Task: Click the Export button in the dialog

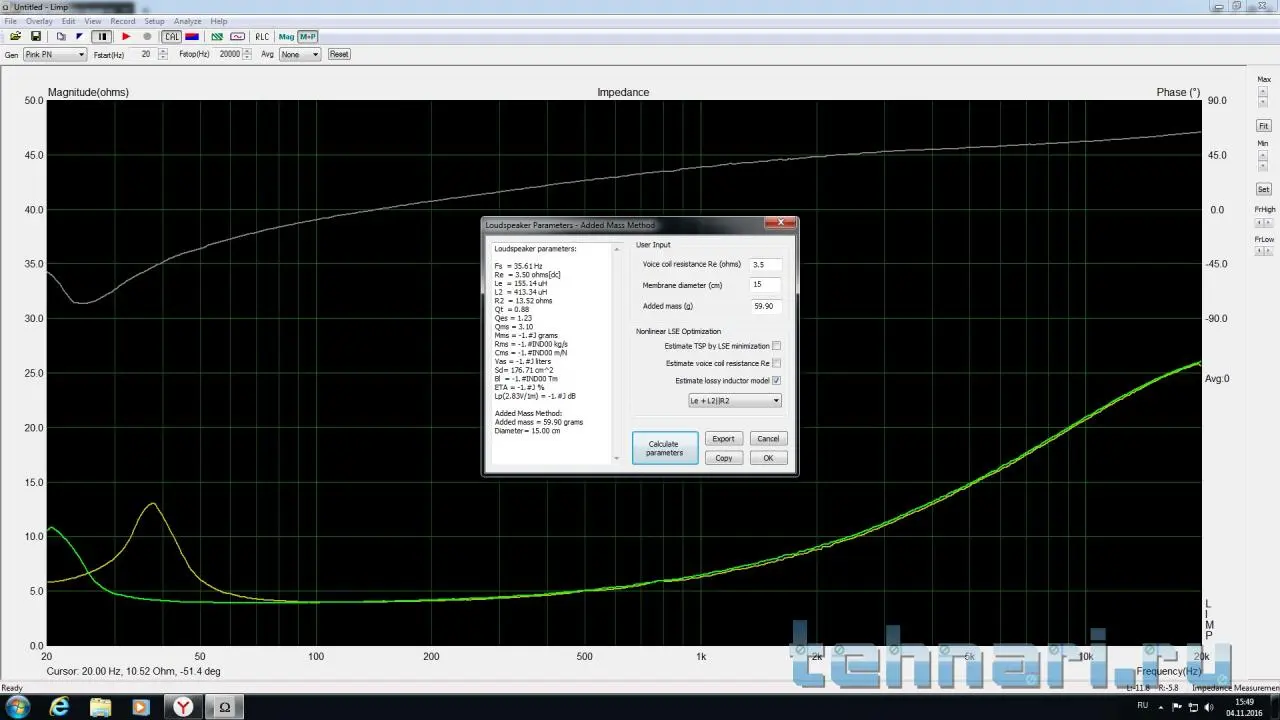Action: 723,438
